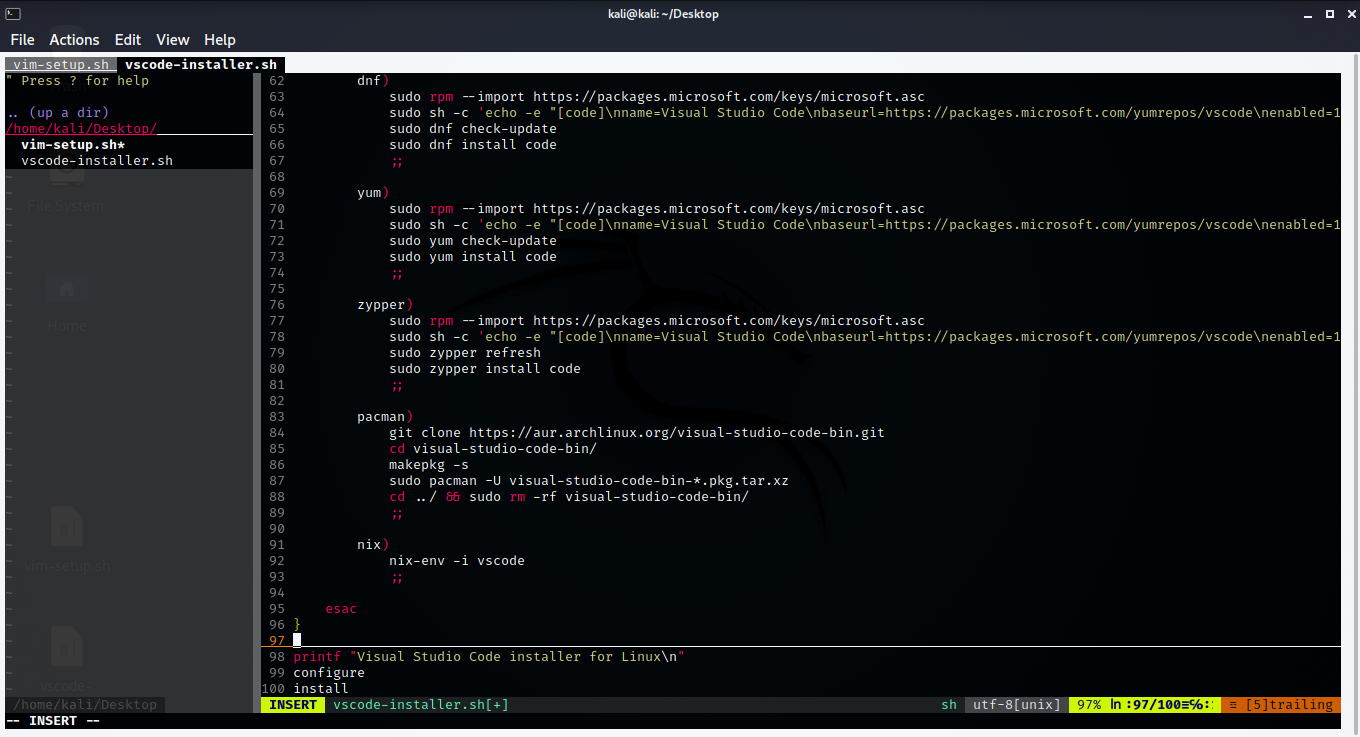The image size is (1360, 737).
Task: Click the makepkg -s line
Action: (429, 465)
